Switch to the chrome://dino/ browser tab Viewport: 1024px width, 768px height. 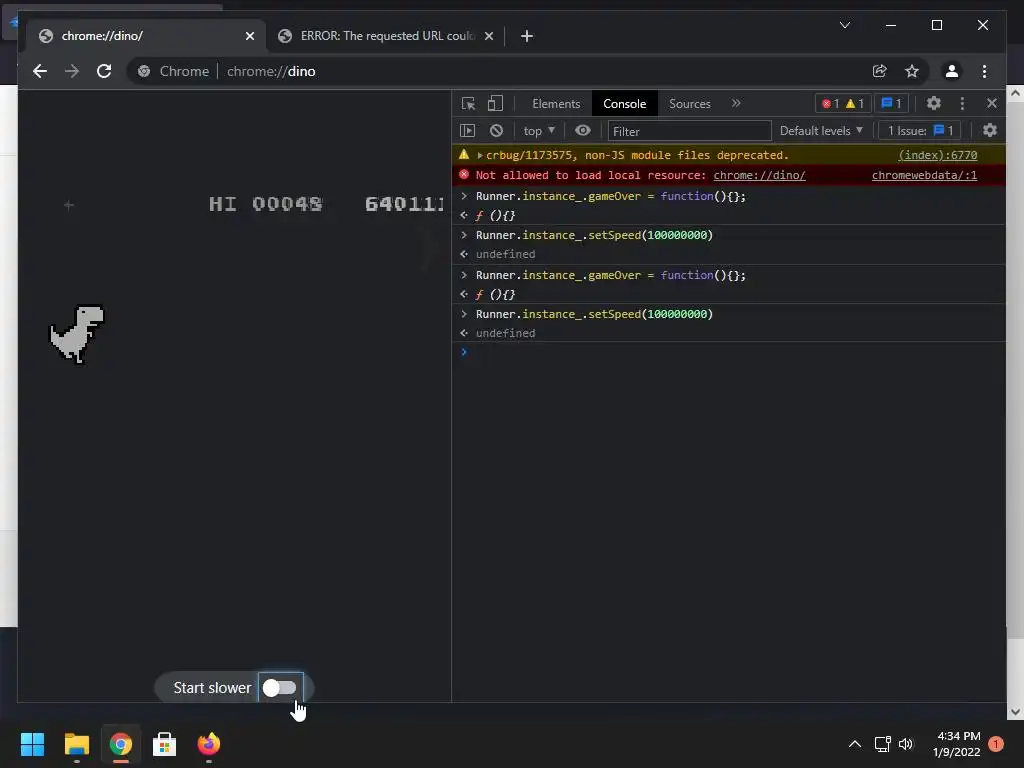click(x=146, y=36)
